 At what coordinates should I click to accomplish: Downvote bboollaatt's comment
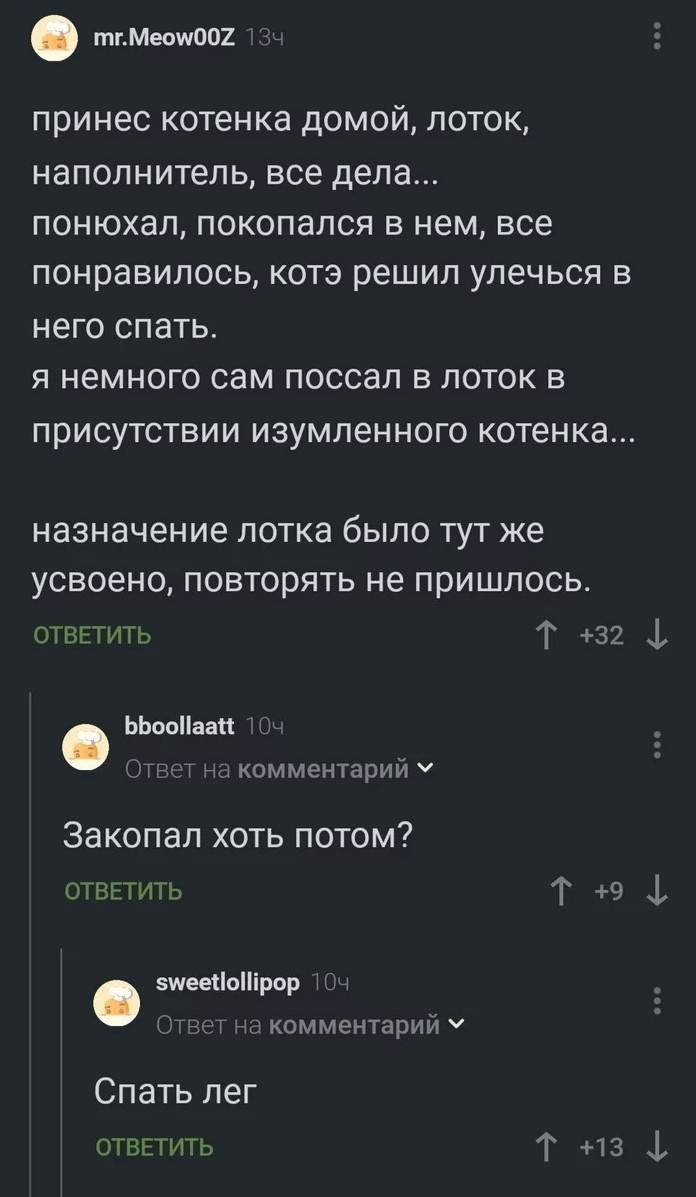657,889
